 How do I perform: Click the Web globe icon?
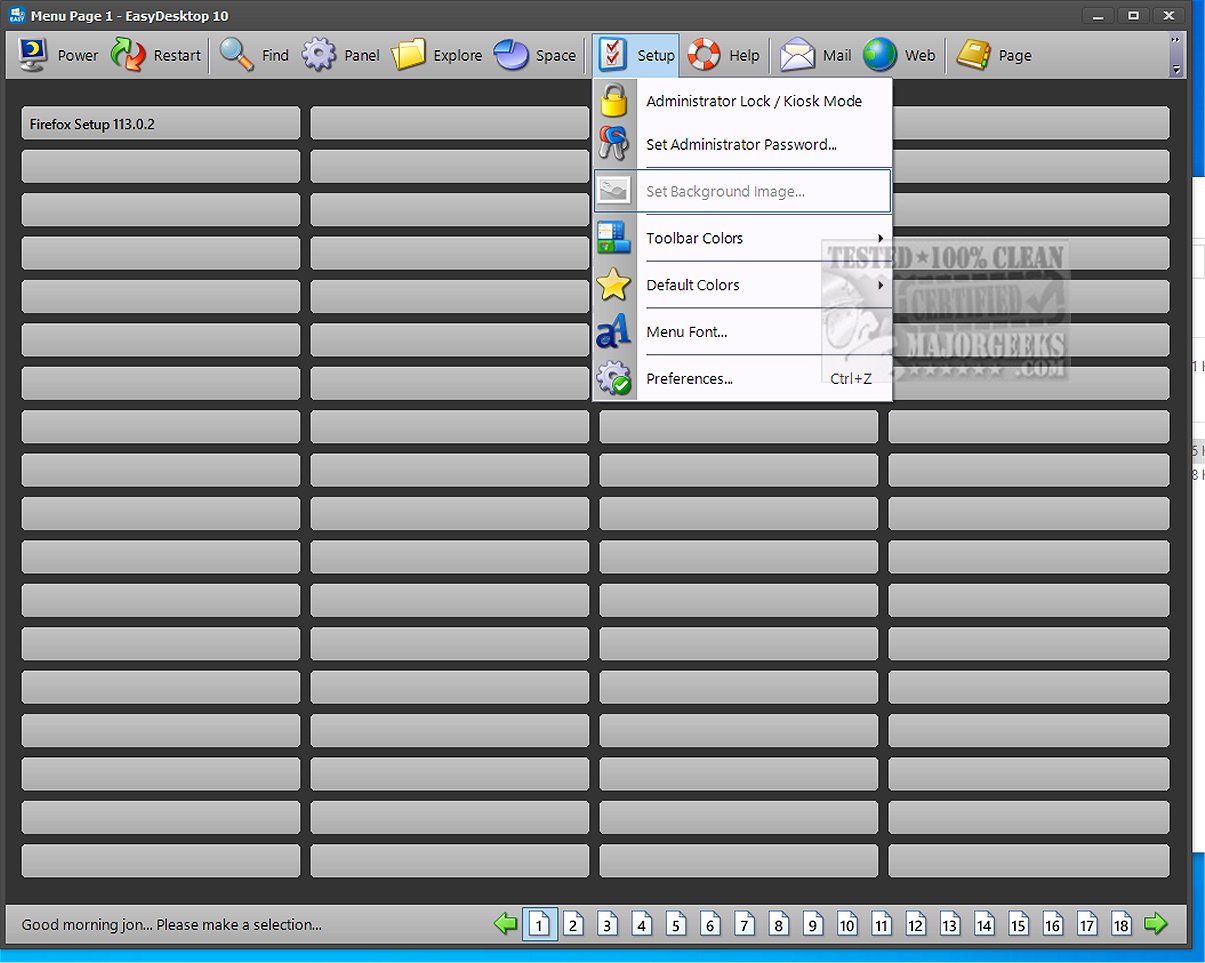tap(880, 55)
